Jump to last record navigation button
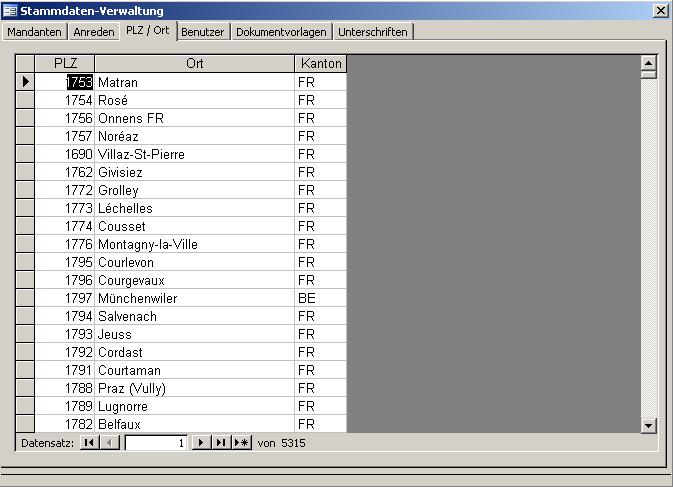The image size is (673, 487). pos(220,442)
